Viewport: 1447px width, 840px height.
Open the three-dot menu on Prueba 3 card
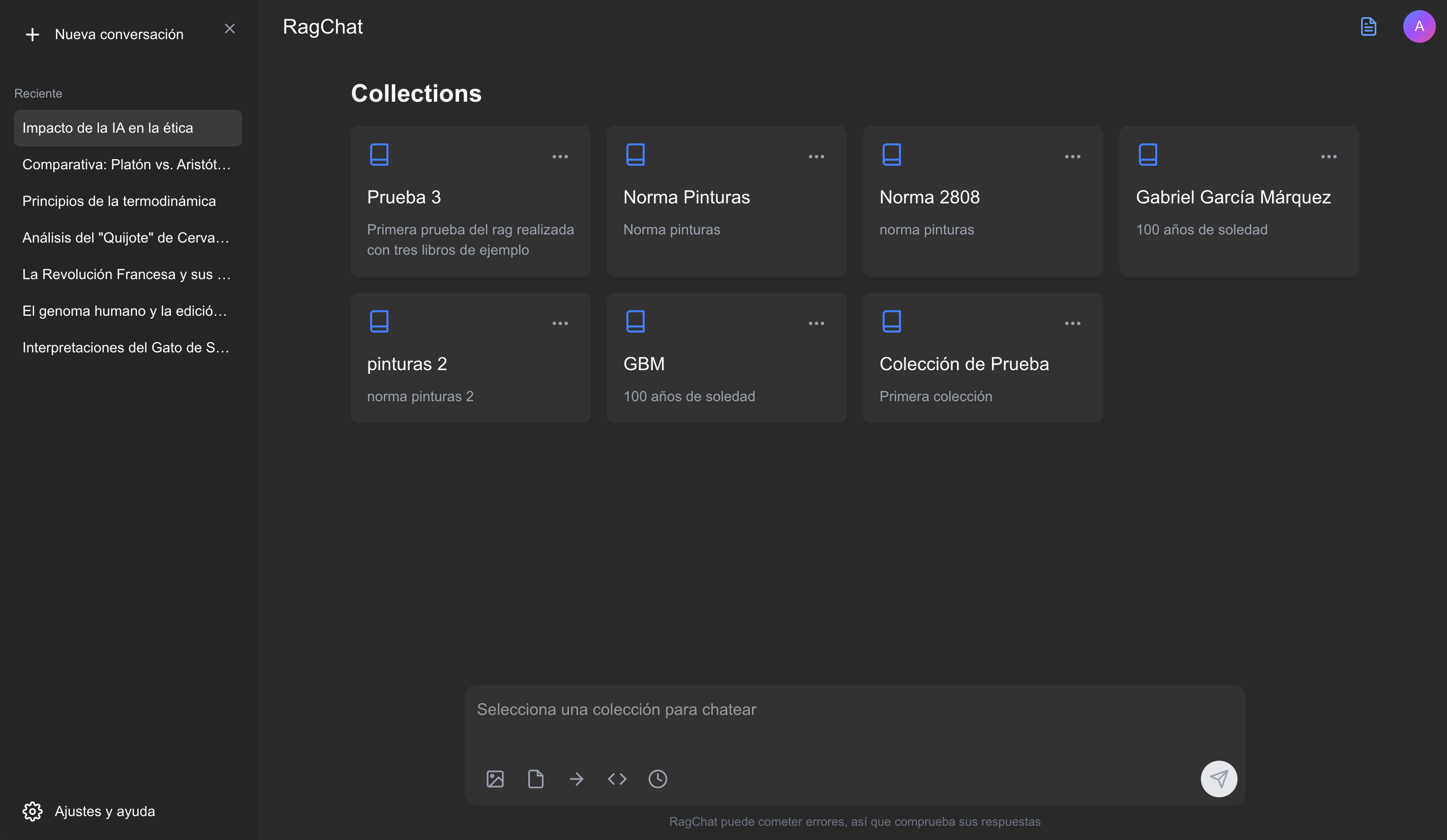[560, 156]
